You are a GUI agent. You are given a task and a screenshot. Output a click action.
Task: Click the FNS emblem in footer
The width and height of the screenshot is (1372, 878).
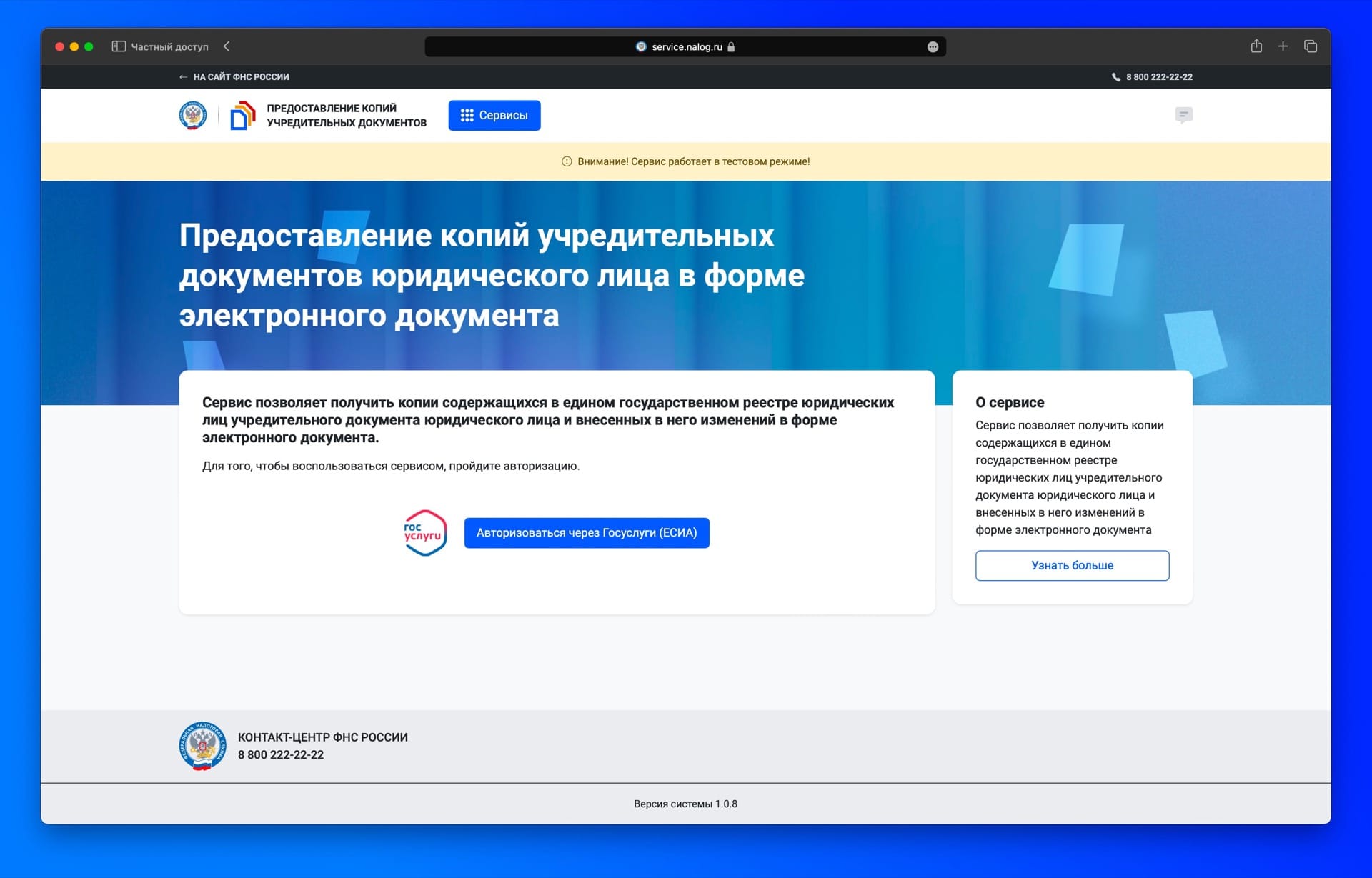point(203,746)
